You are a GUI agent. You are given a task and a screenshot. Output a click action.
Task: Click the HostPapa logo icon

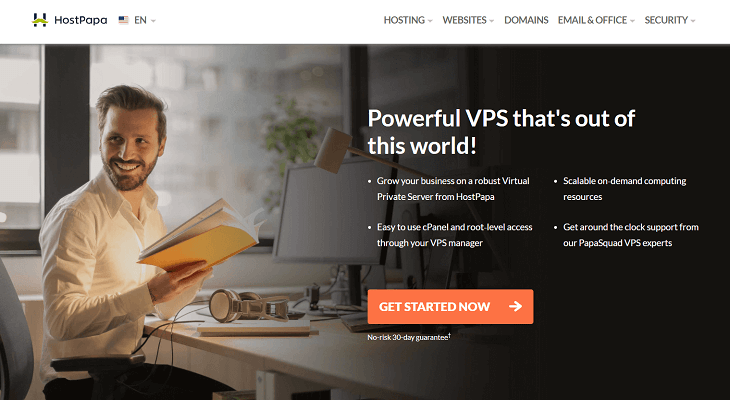[40, 20]
